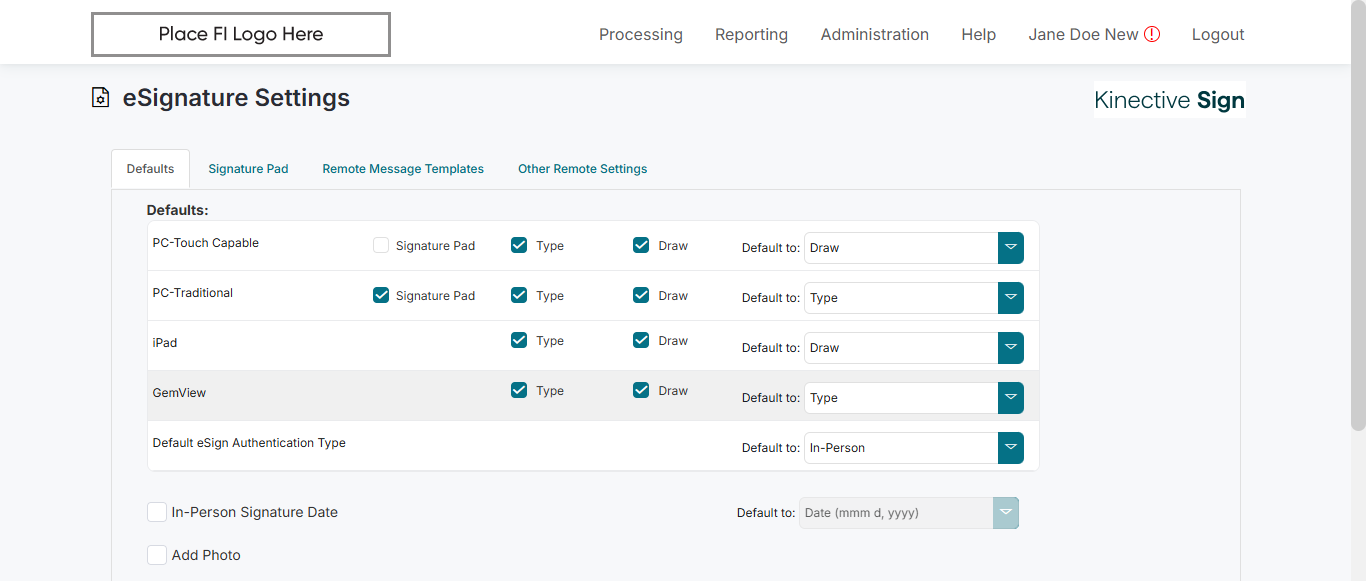Expand the GemView default dropdown arrow

coord(1010,398)
